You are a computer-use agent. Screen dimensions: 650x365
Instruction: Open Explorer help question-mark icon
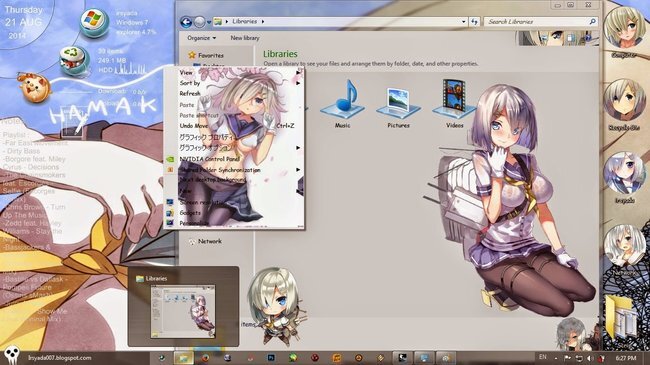coord(587,39)
